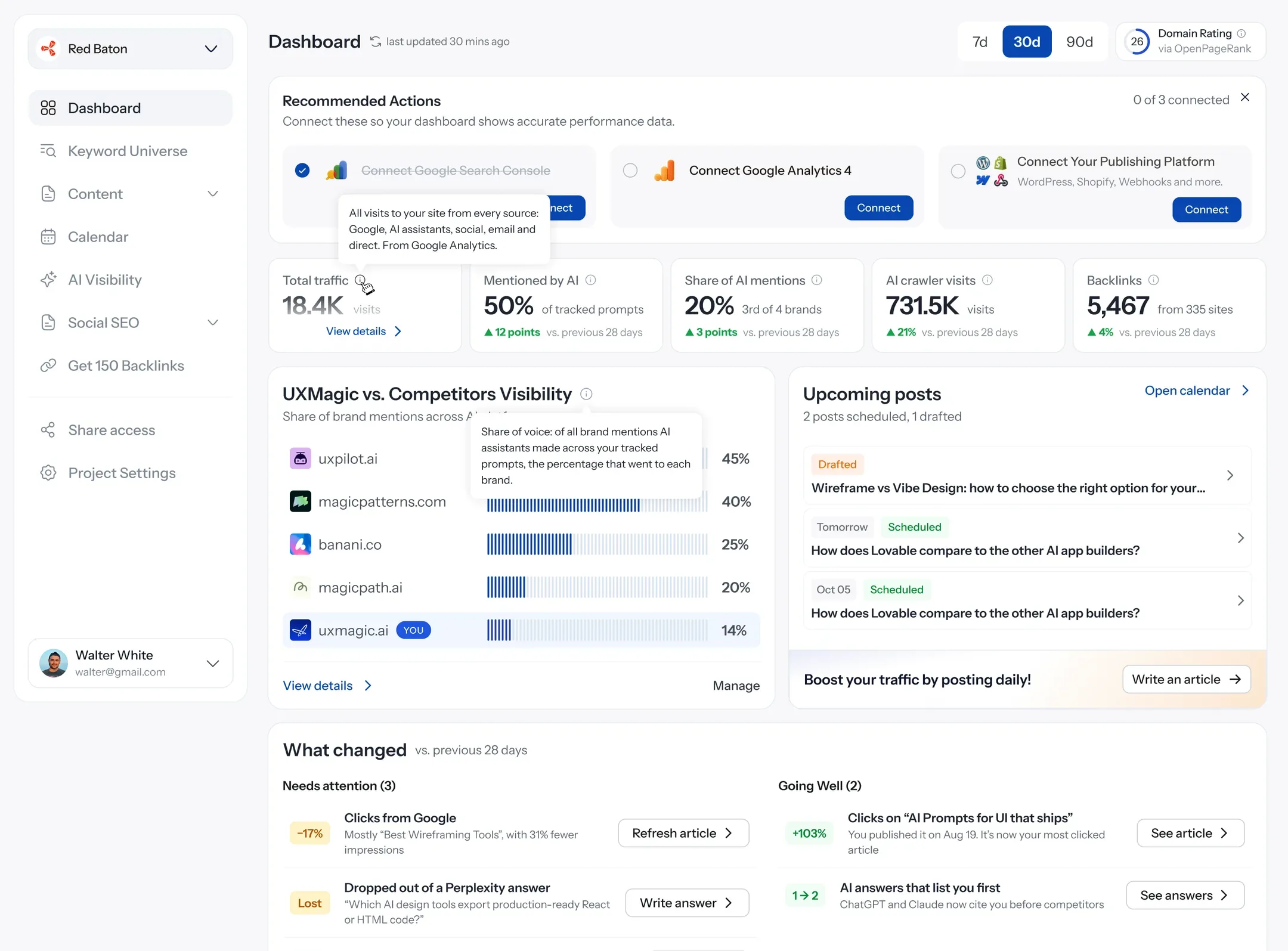1288x951 pixels.
Task: Click info icon next to Mentioned by AI
Action: 591,280
